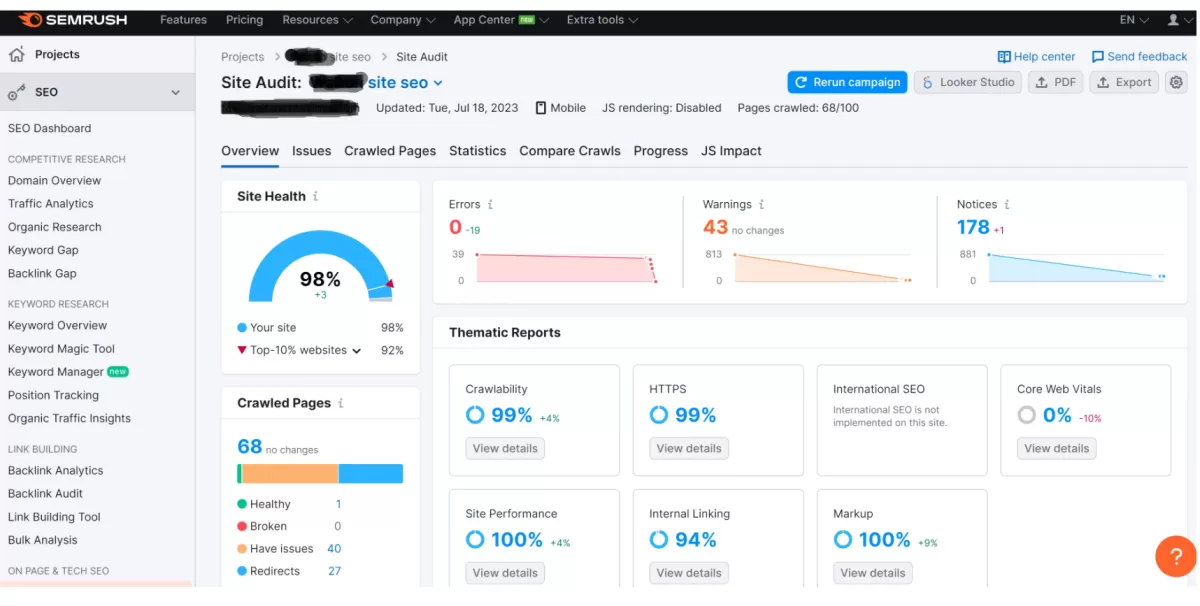This screenshot has height=606, width=1200.
Task: Switch to the Statistics tab
Action: (x=477, y=151)
